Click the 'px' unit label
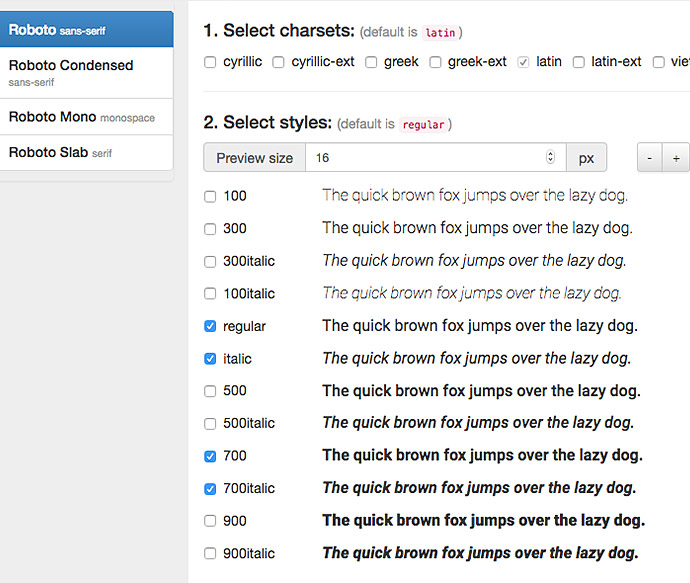Image resolution: width=690 pixels, height=583 pixels. pos(586,158)
